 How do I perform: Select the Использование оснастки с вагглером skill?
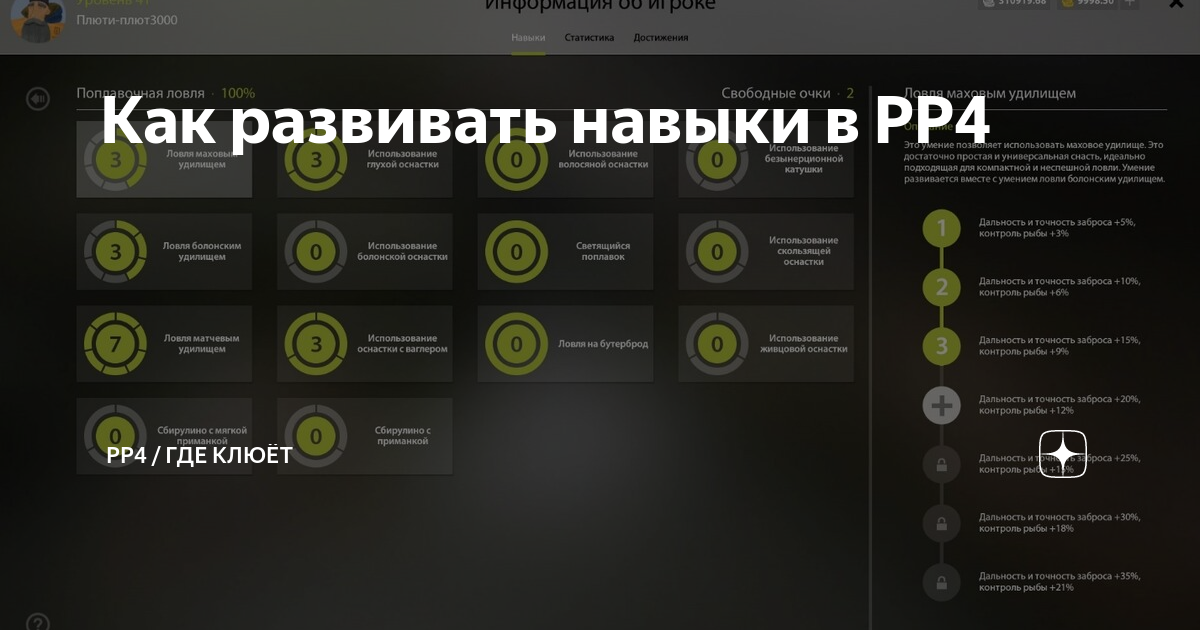click(365, 344)
